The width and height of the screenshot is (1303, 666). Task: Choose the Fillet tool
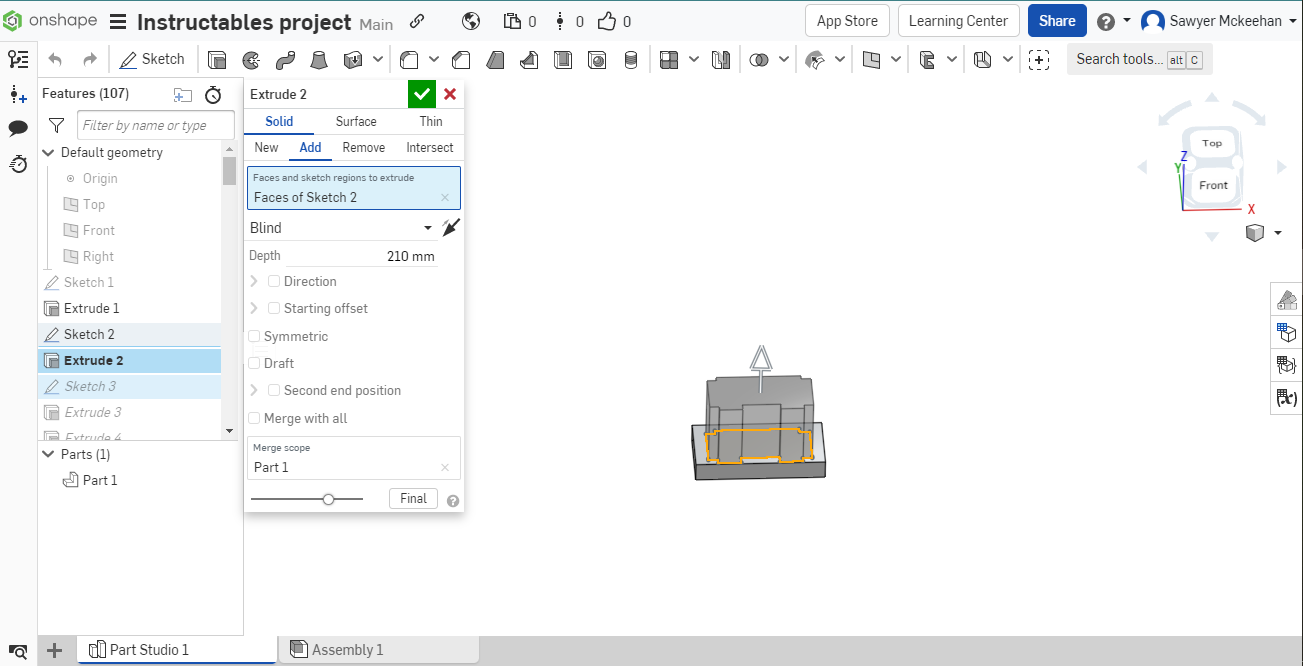(409, 60)
